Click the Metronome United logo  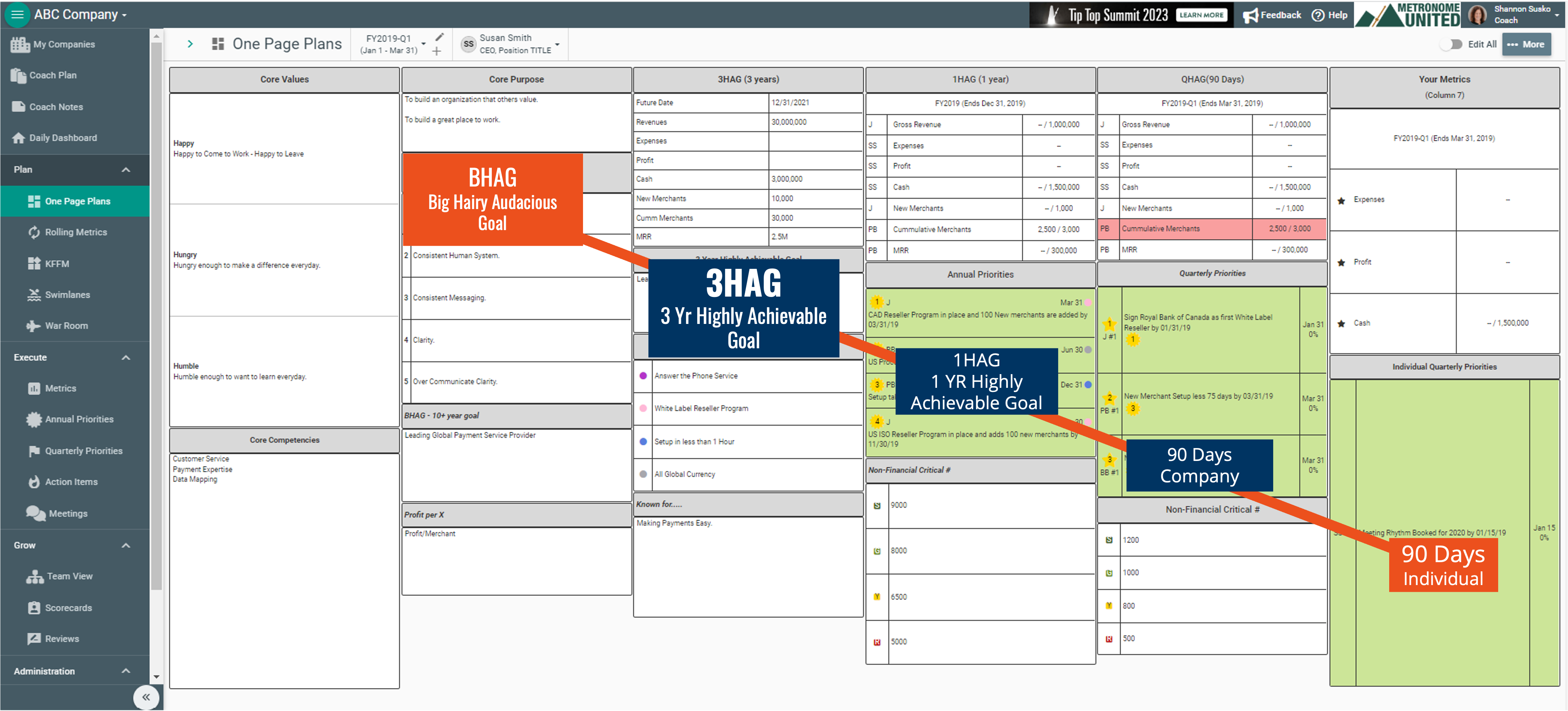pos(1407,15)
